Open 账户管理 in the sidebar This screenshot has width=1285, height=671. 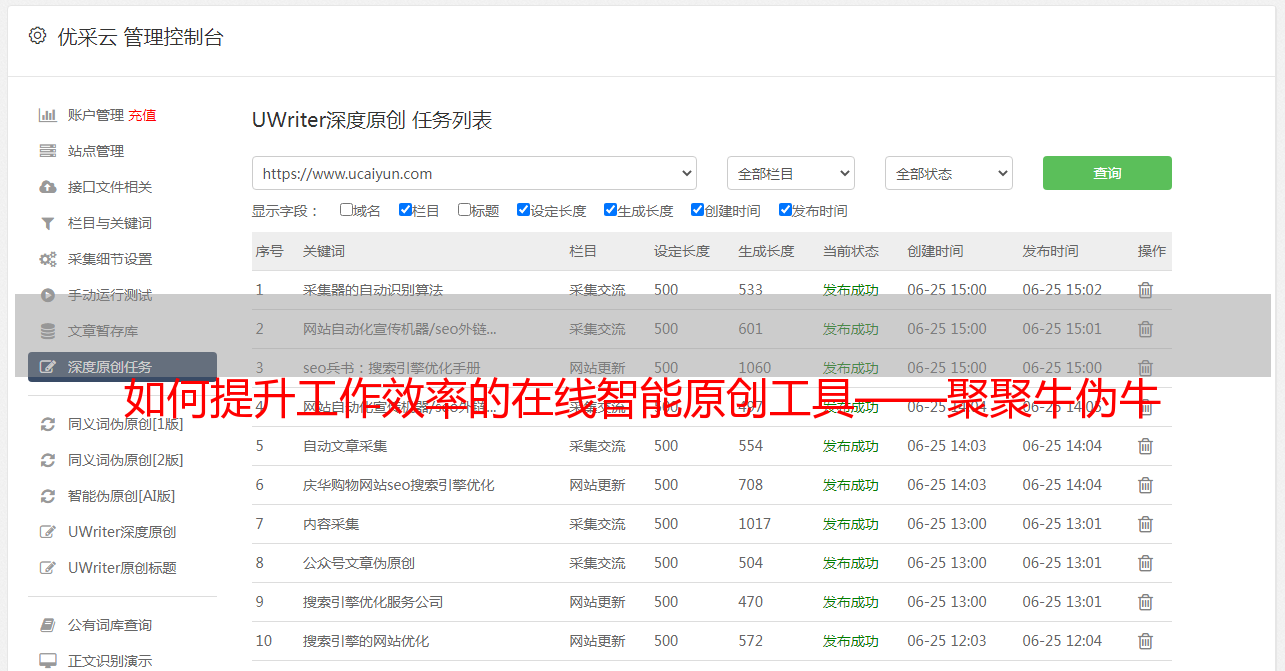click(x=96, y=115)
